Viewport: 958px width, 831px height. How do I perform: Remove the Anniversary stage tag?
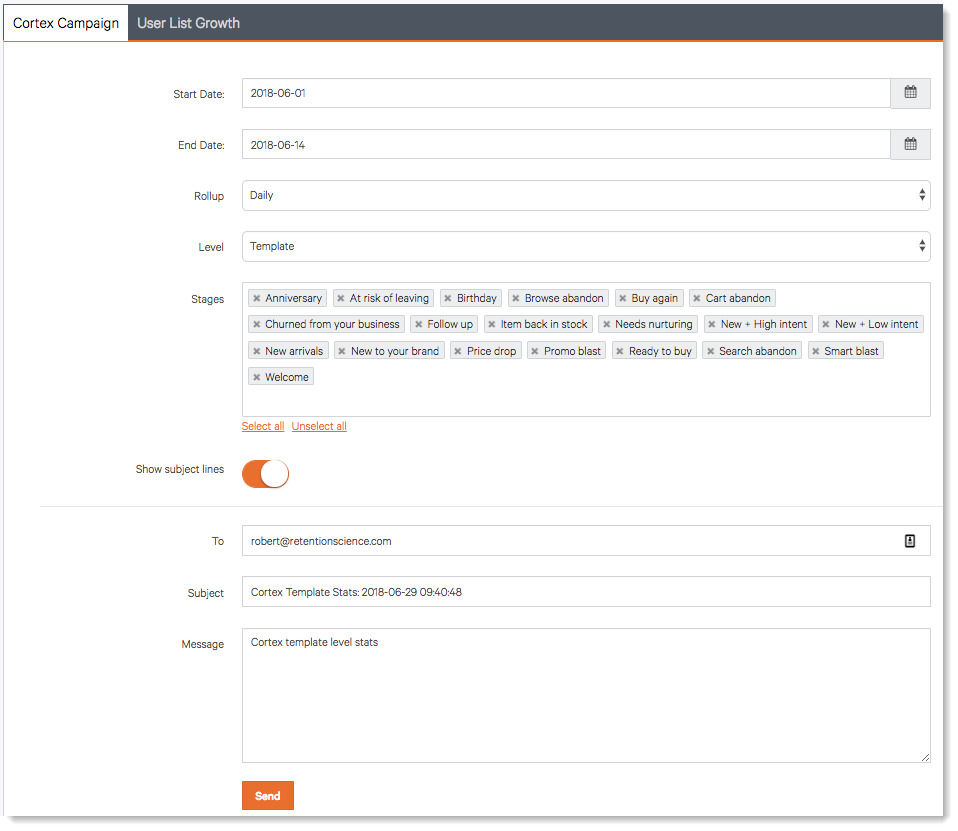[257, 298]
